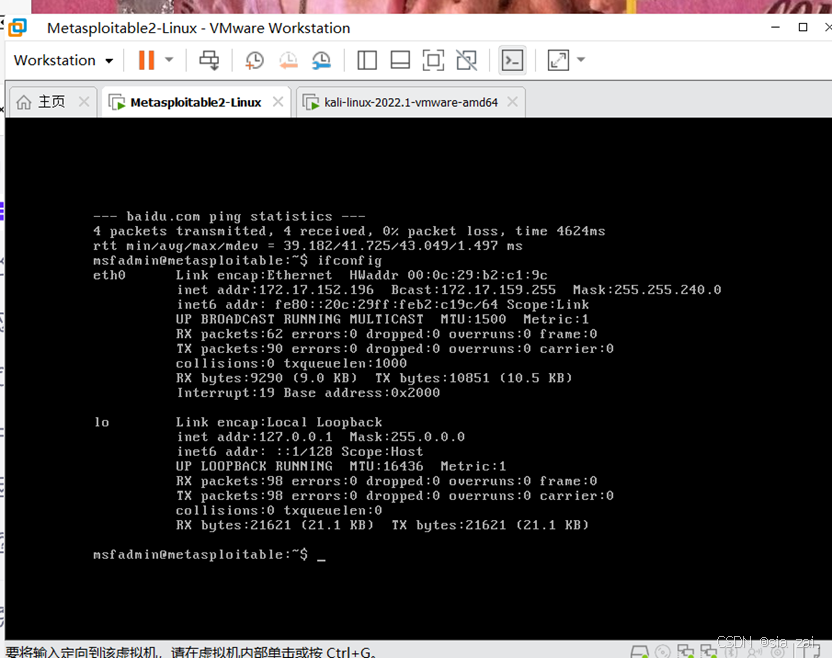Click the CD/DVD status icon in status bar
This screenshot has width=832, height=658.
point(662,650)
